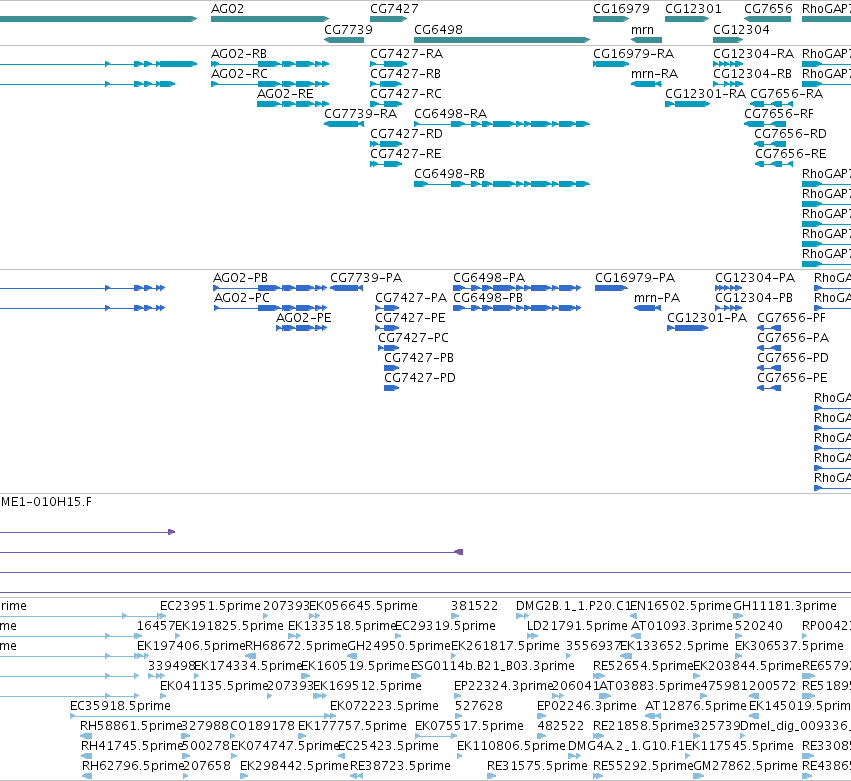Open protein CG7427-PB
851x781 pixels.
click(x=391, y=368)
